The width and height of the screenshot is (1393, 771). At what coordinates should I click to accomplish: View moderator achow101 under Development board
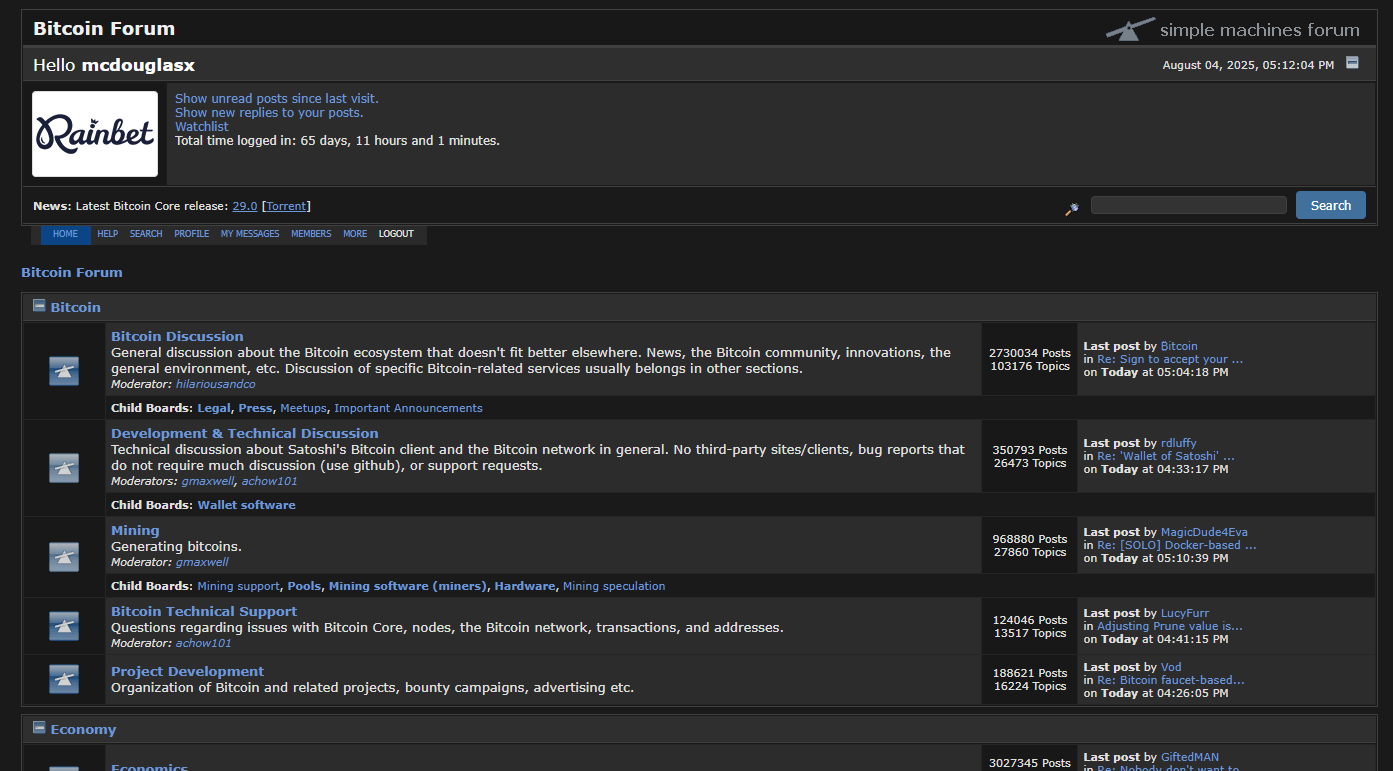(x=270, y=481)
